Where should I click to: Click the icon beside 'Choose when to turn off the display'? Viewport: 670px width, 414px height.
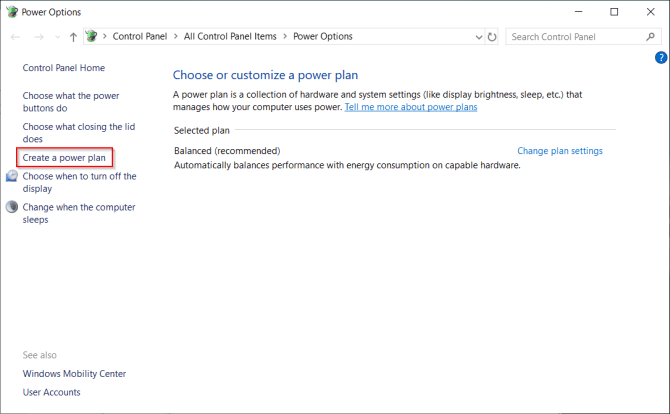12,176
